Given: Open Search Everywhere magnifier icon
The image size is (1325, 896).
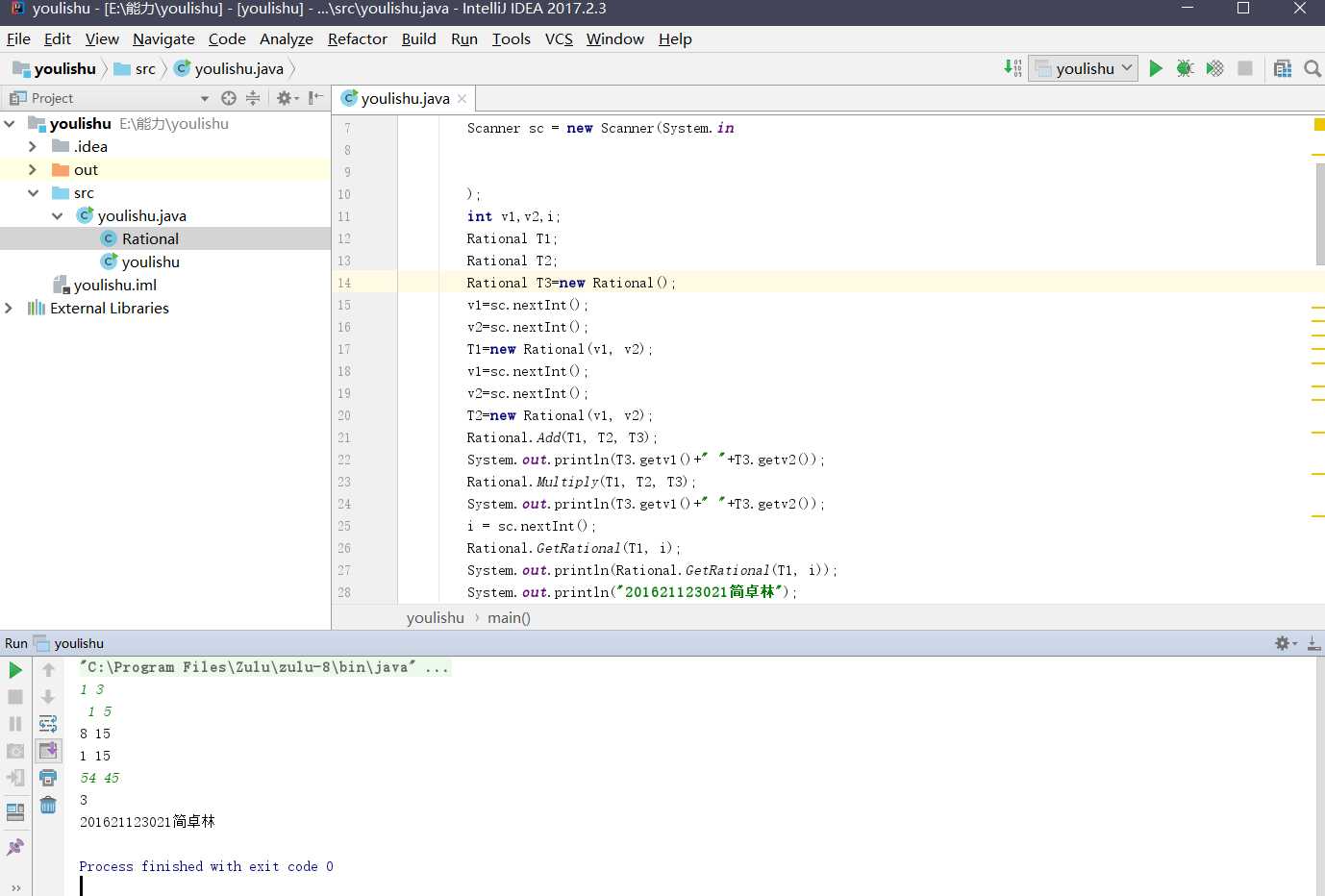Looking at the screenshot, I should 1312,68.
